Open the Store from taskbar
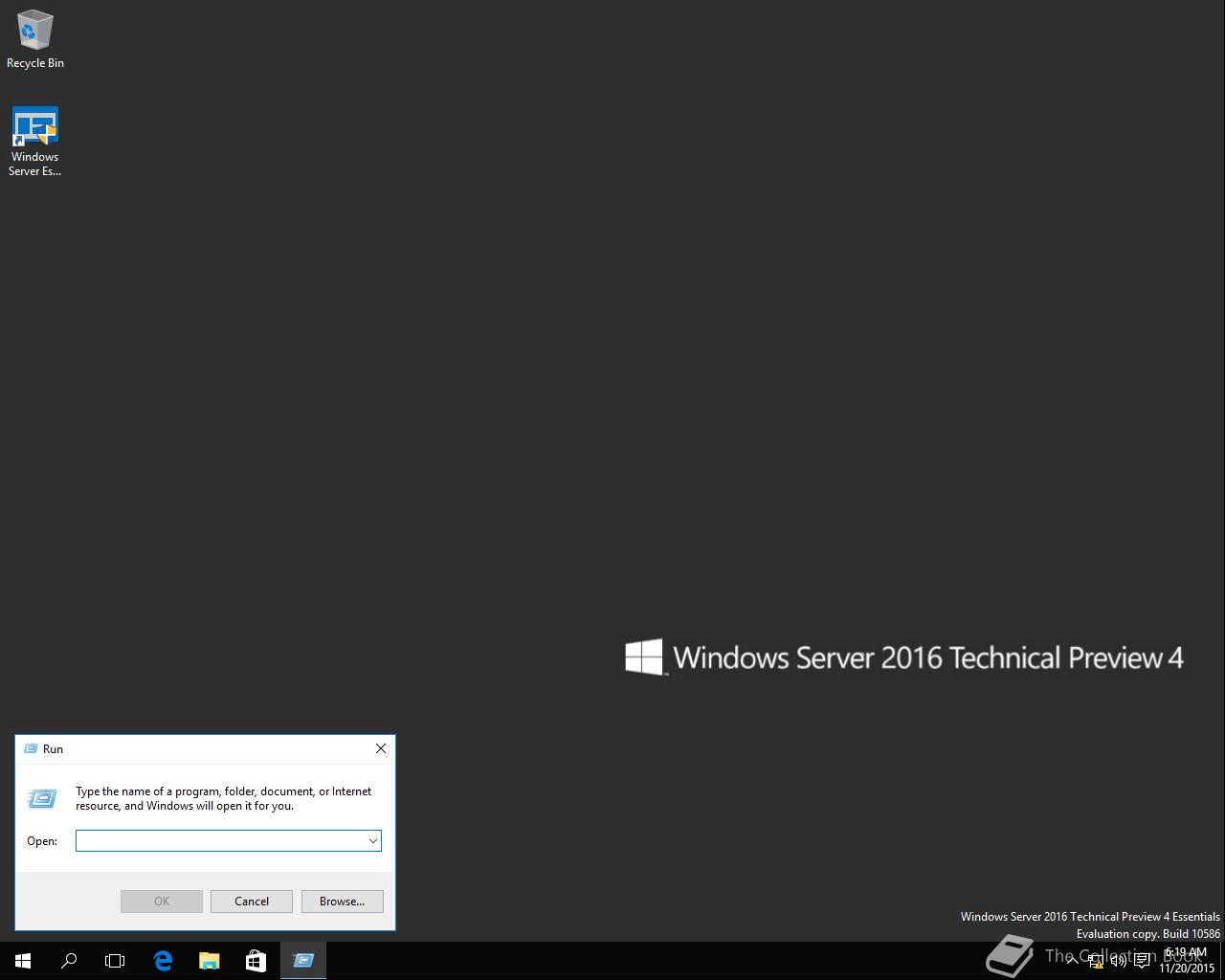 256,961
